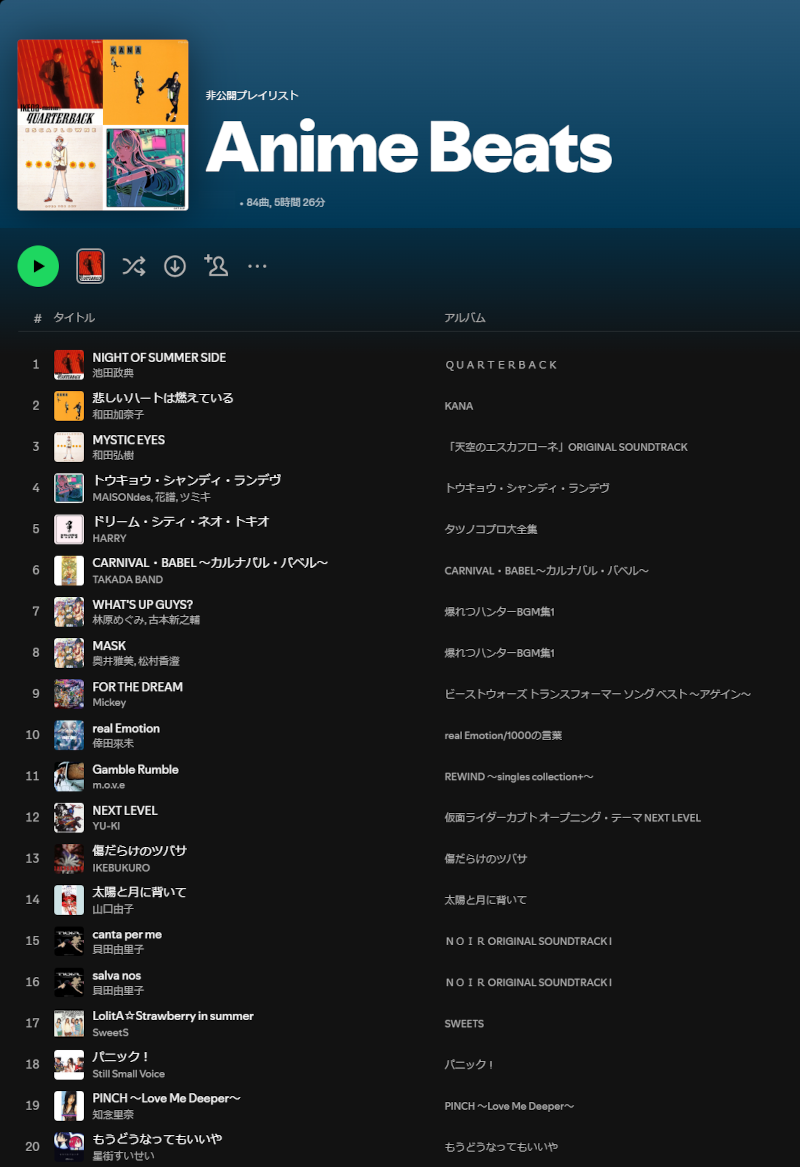Open artist m.o.v.e
The image size is (800, 1167).
pyautogui.click(x=109, y=785)
